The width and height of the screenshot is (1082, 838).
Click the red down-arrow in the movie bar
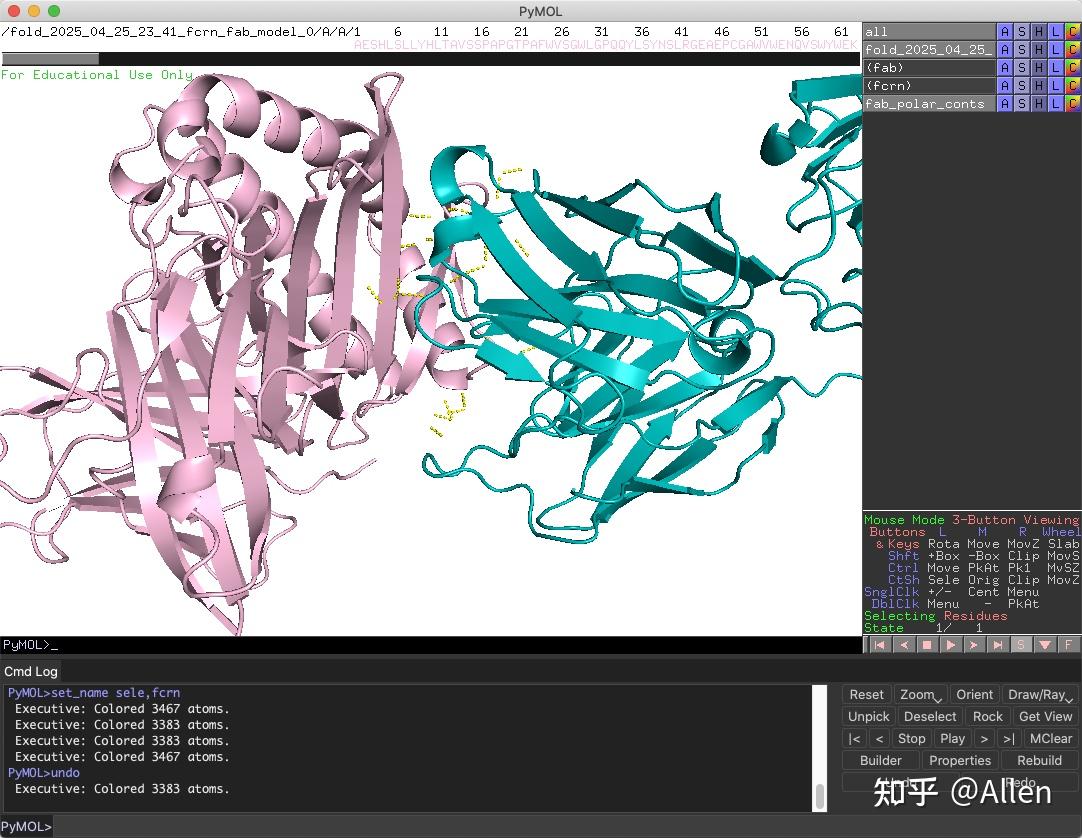pyautogui.click(x=1047, y=645)
